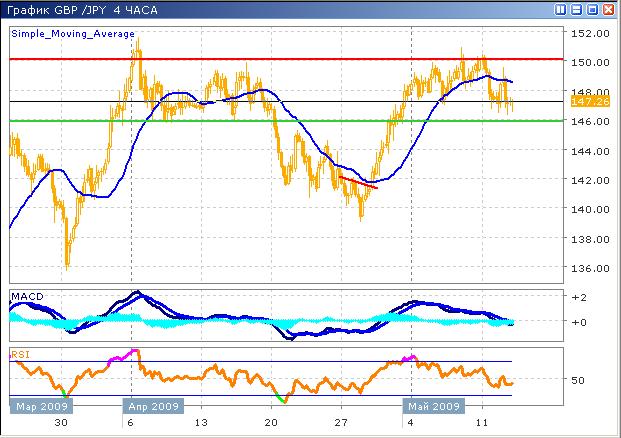This screenshot has height=438, width=621.
Task: Click the horizontal tile window icon in title bar
Action: (578, 9)
